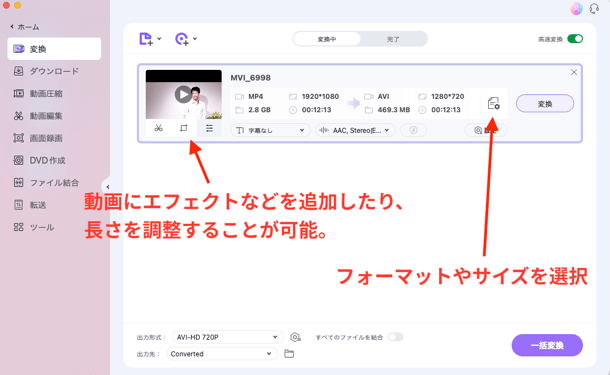Open the 出力先 Converted dropdown
The width and height of the screenshot is (610, 375).
click(x=222, y=354)
